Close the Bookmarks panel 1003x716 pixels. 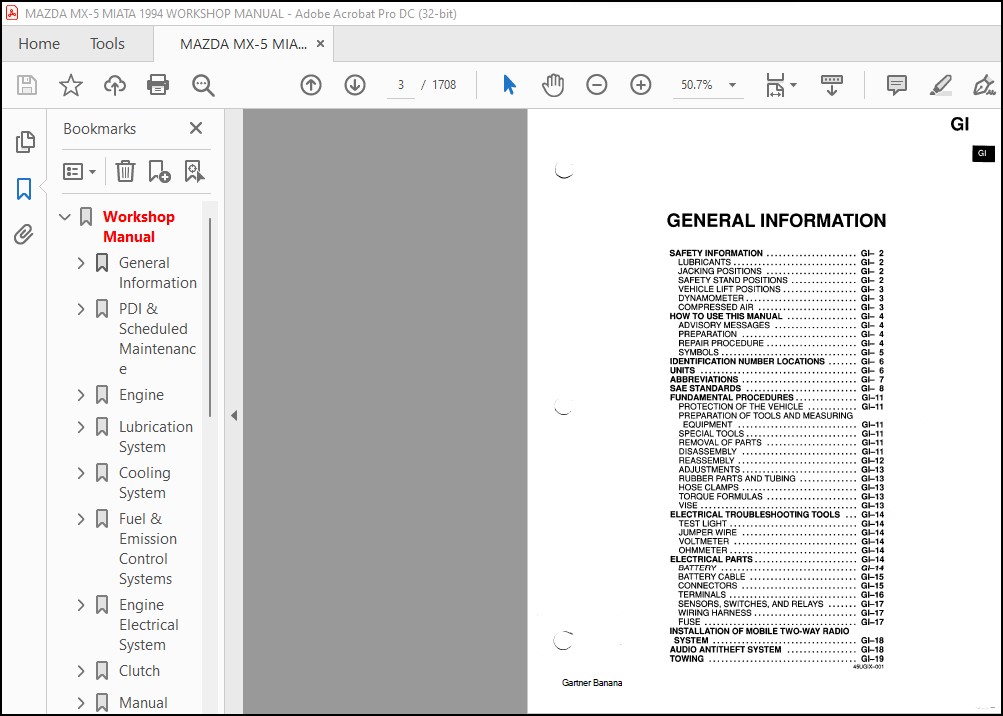196,128
